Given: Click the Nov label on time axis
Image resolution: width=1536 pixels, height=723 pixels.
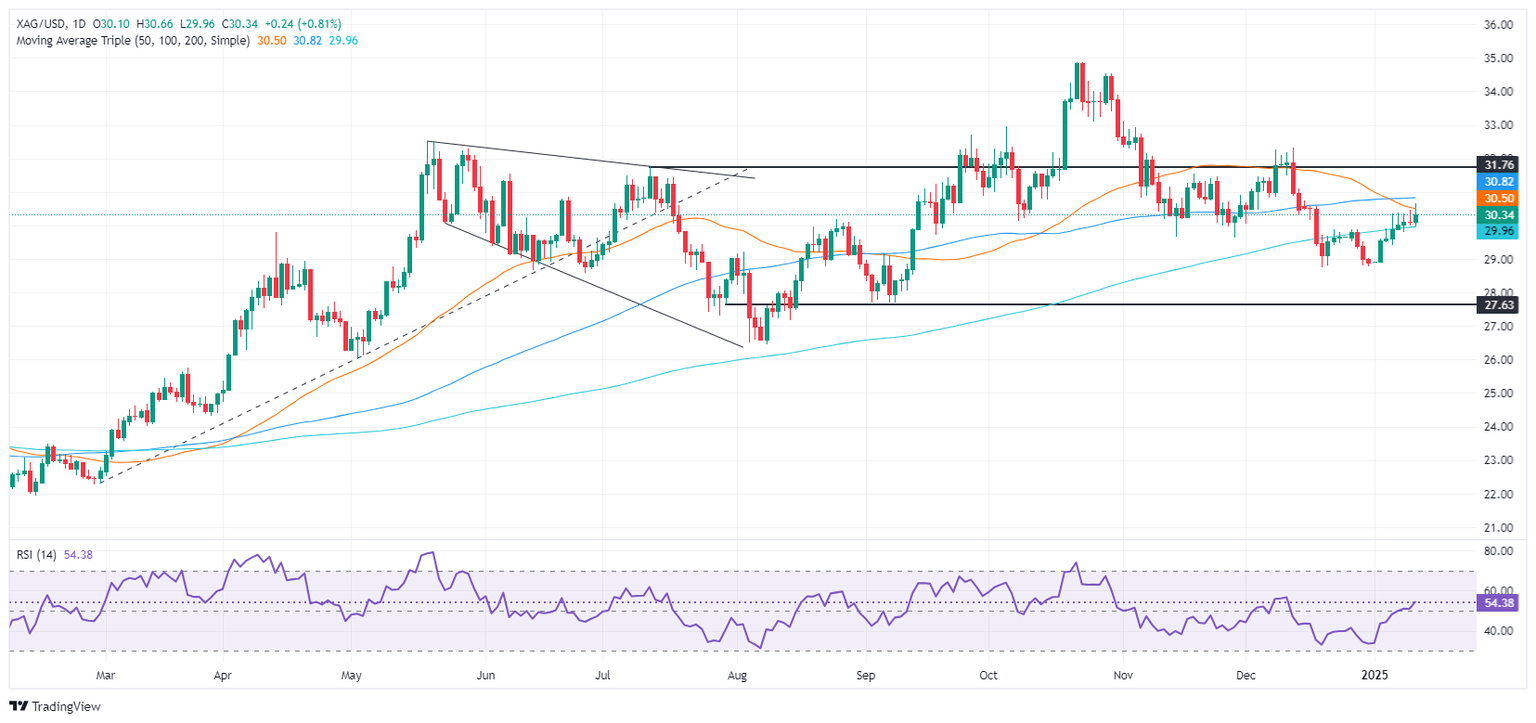Looking at the screenshot, I should click(x=1122, y=675).
